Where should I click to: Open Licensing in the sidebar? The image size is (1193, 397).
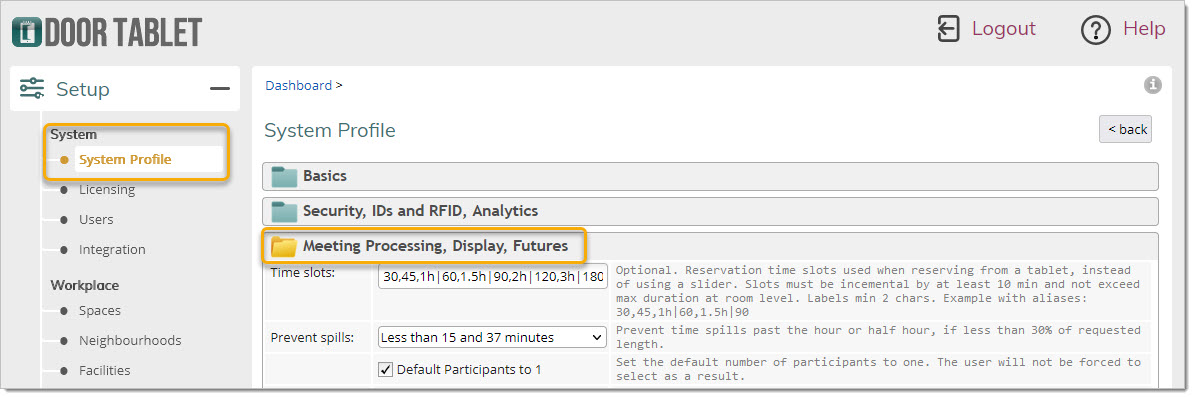[107, 189]
